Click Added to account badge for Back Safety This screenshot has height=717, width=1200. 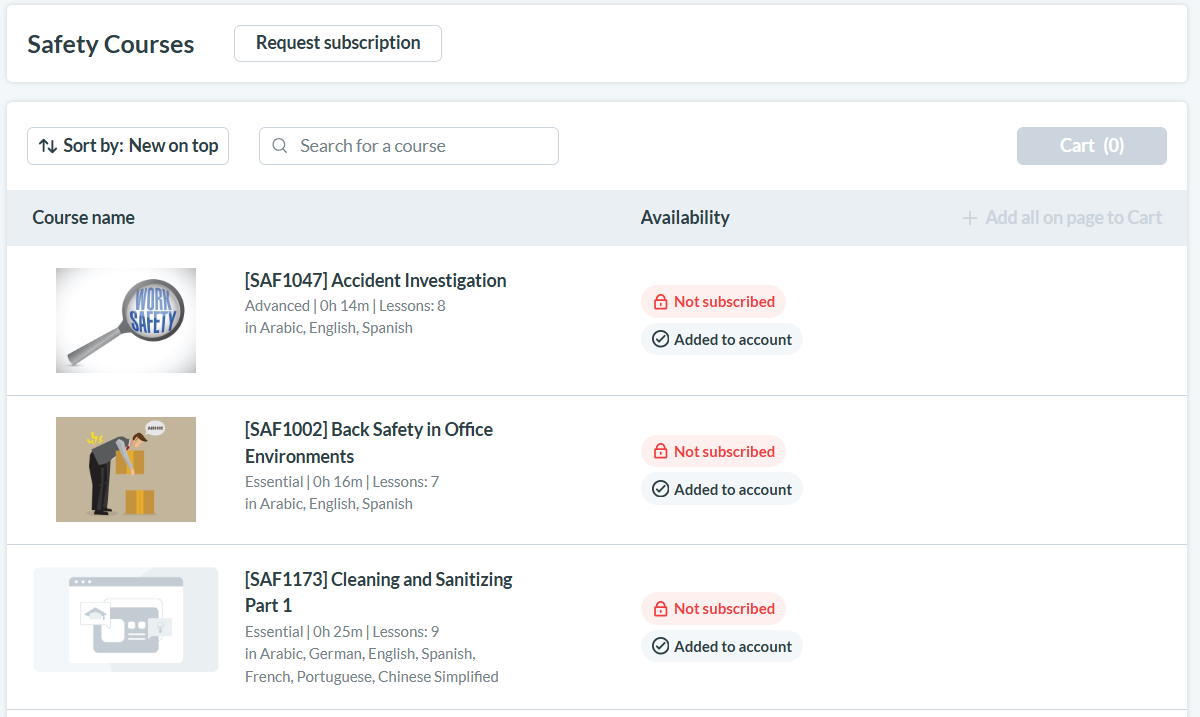point(722,490)
